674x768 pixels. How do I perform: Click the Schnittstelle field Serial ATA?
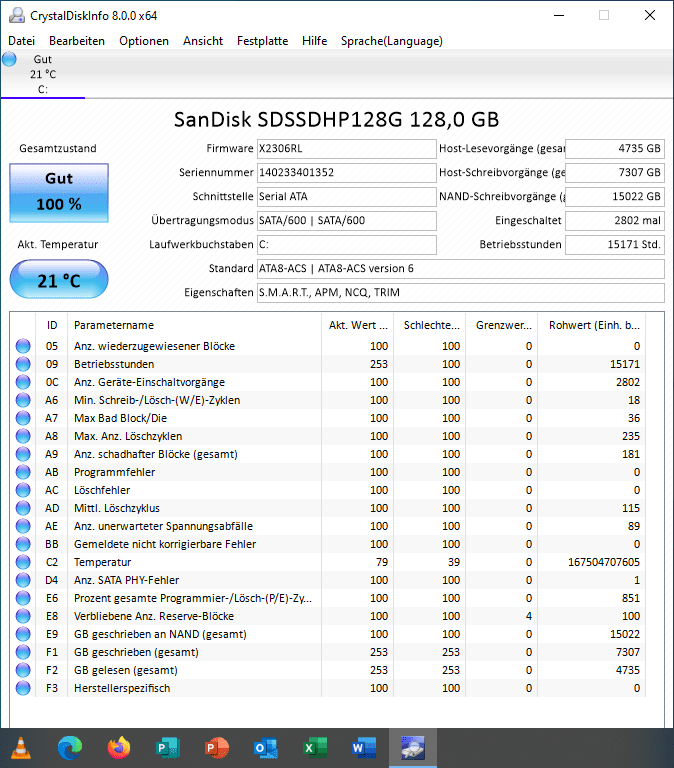tap(347, 196)
